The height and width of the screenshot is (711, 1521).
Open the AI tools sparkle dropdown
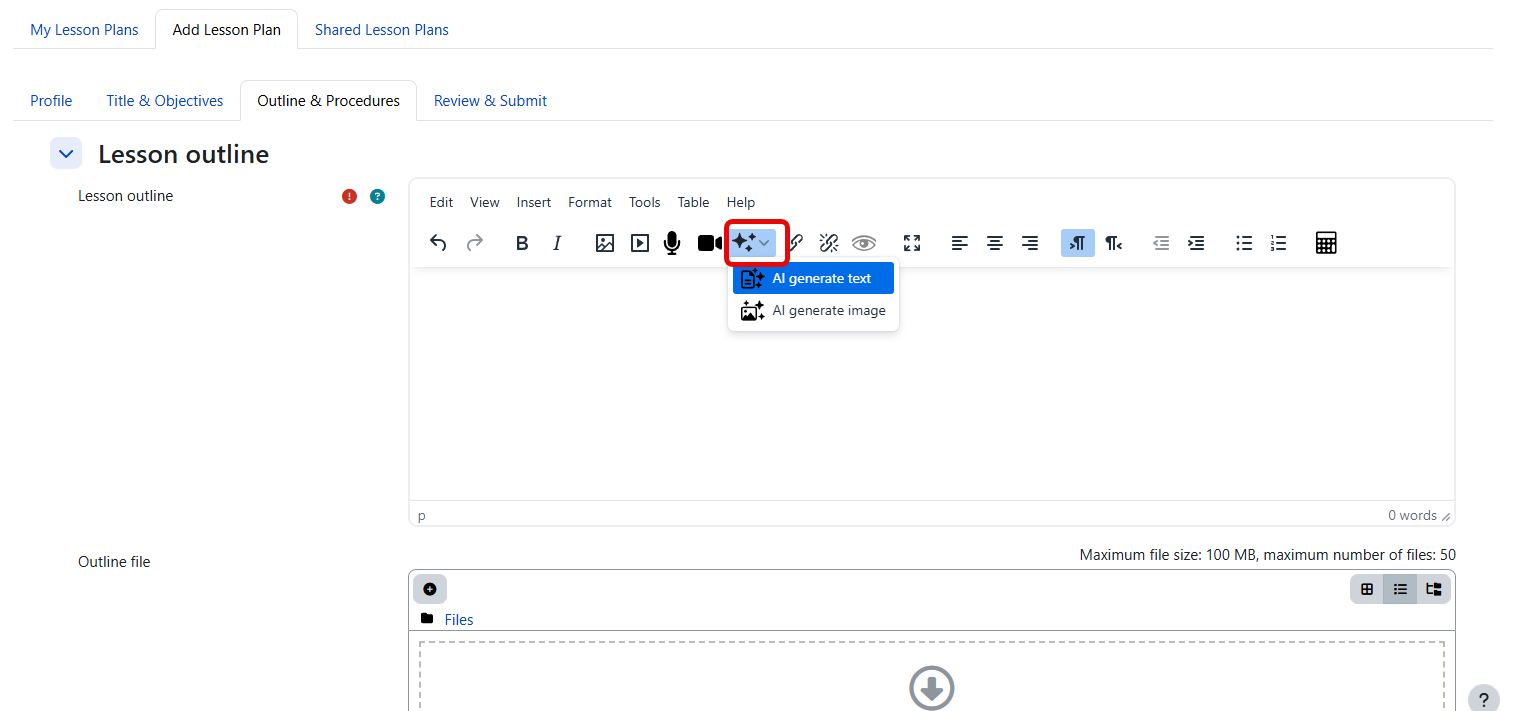point(752,243)
